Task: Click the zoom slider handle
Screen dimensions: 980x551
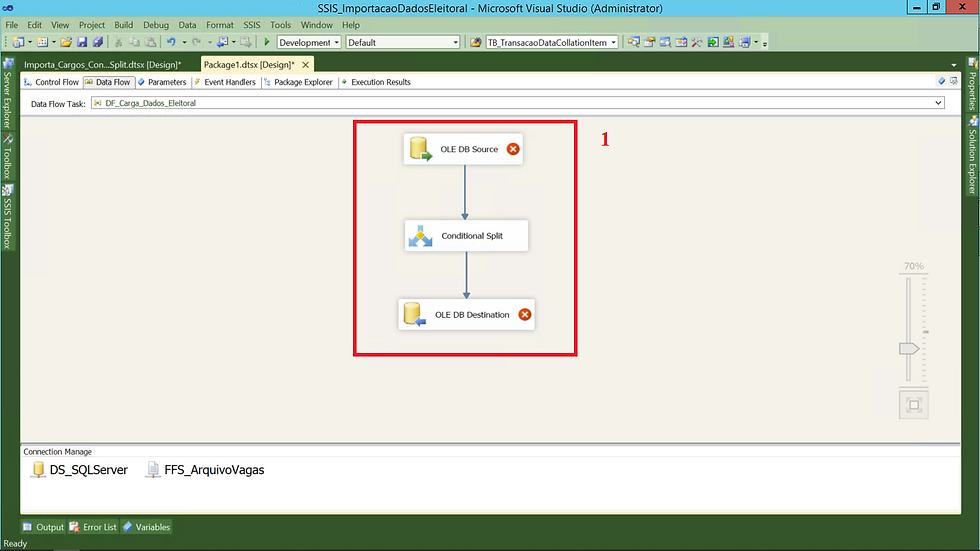Action: click(909, 349)
